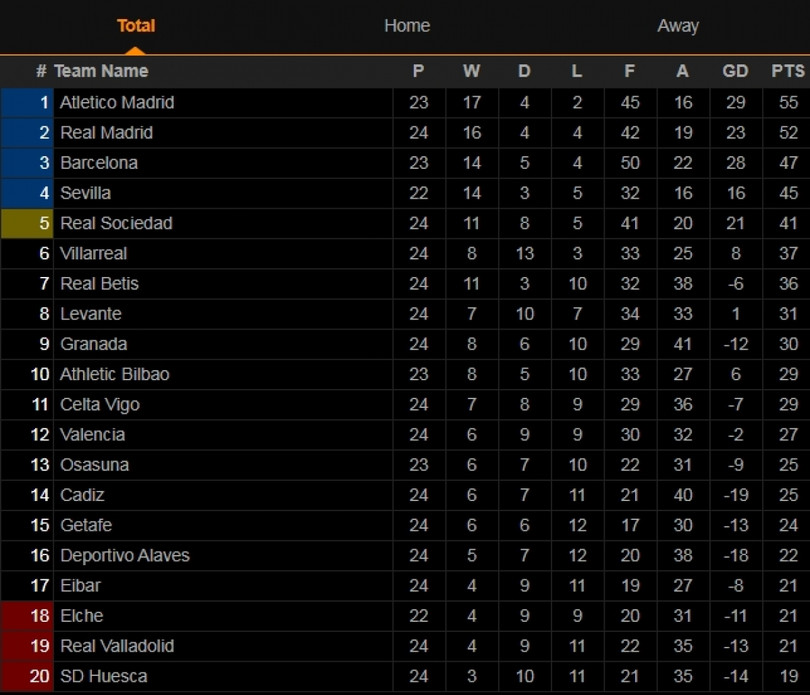Select Athletic Bilbao in standings
This screenshot has height=695, width=810.
[114, 374]
